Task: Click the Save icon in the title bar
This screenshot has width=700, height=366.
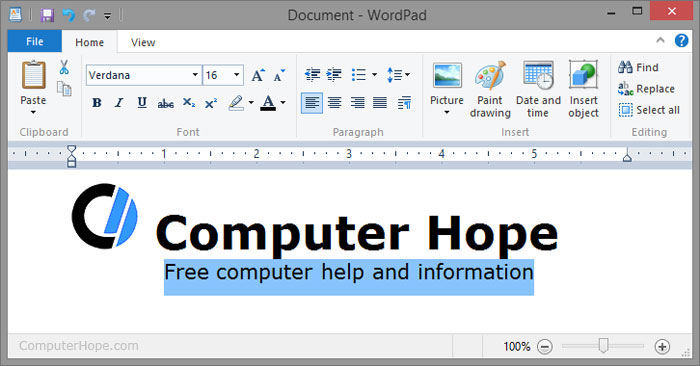Action: [47, 15]
